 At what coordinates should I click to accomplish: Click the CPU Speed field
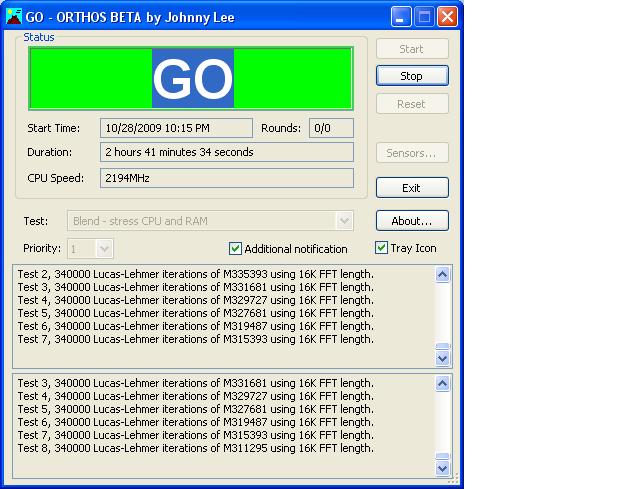(x=227, y=178)
